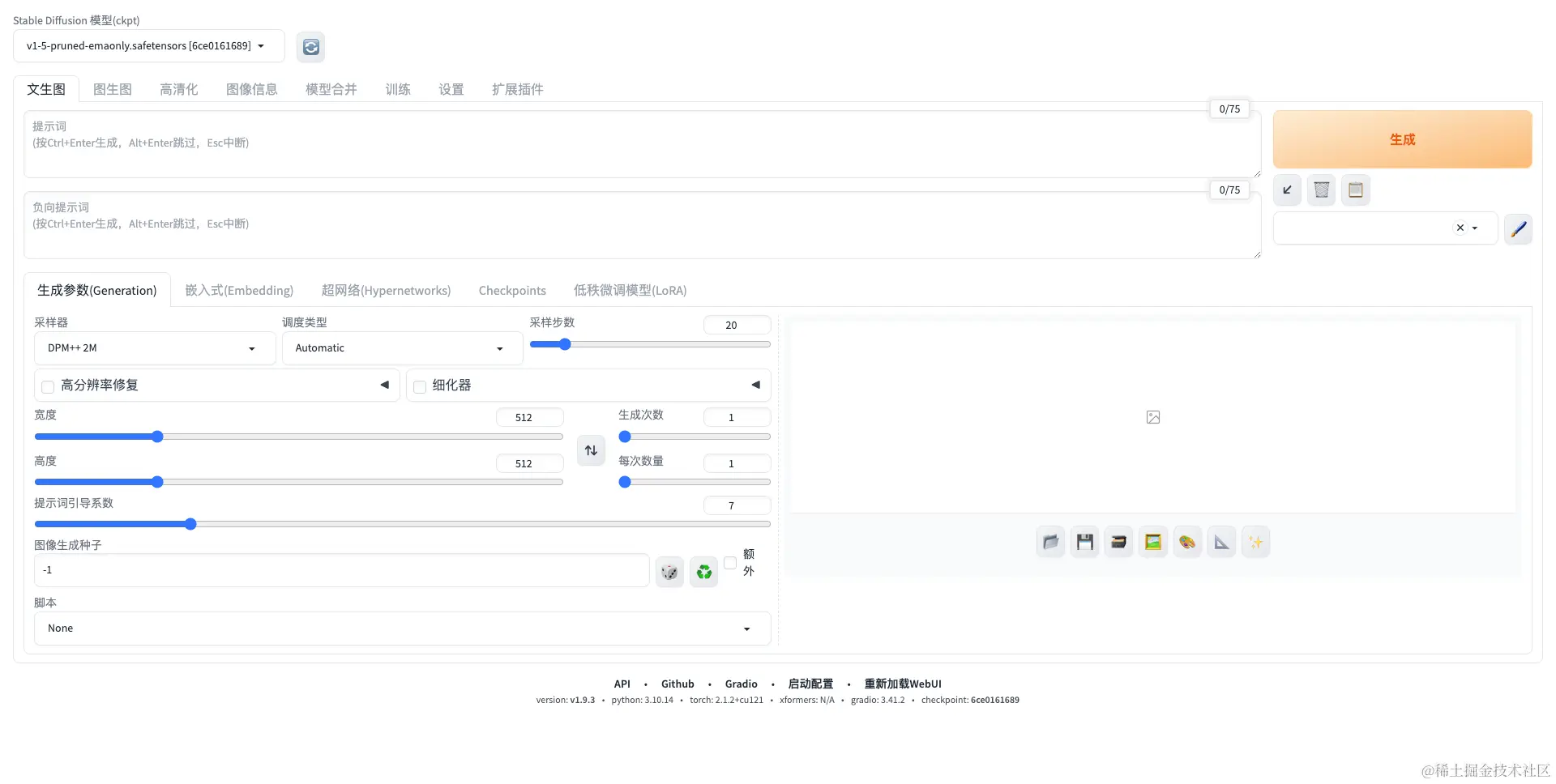Send the image to inpaint with the palette icon
The width and height of the screenshot is (1556, 784).
coord(1186,542)
